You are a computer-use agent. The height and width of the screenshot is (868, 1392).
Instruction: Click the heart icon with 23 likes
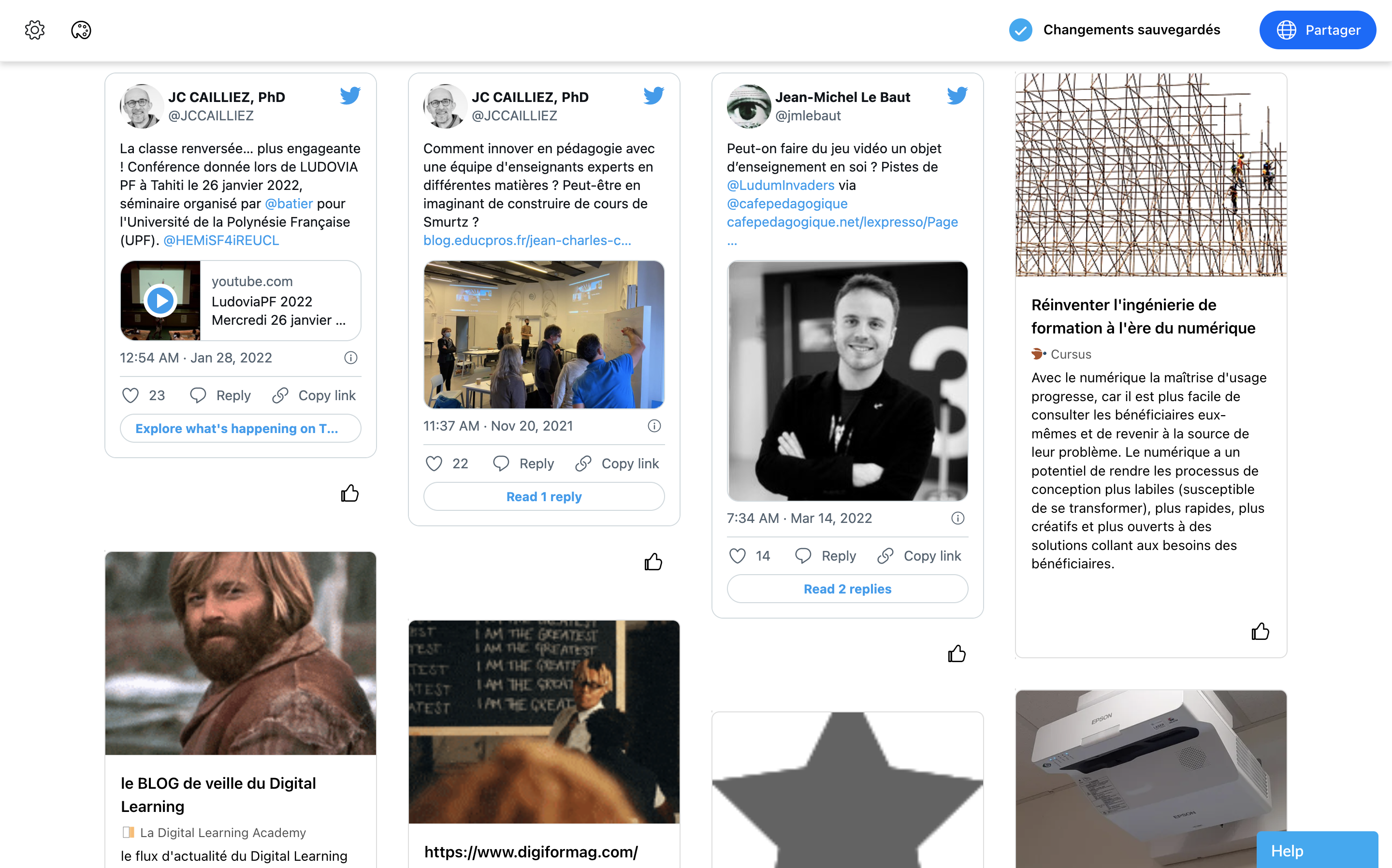(x=131, y=395)
